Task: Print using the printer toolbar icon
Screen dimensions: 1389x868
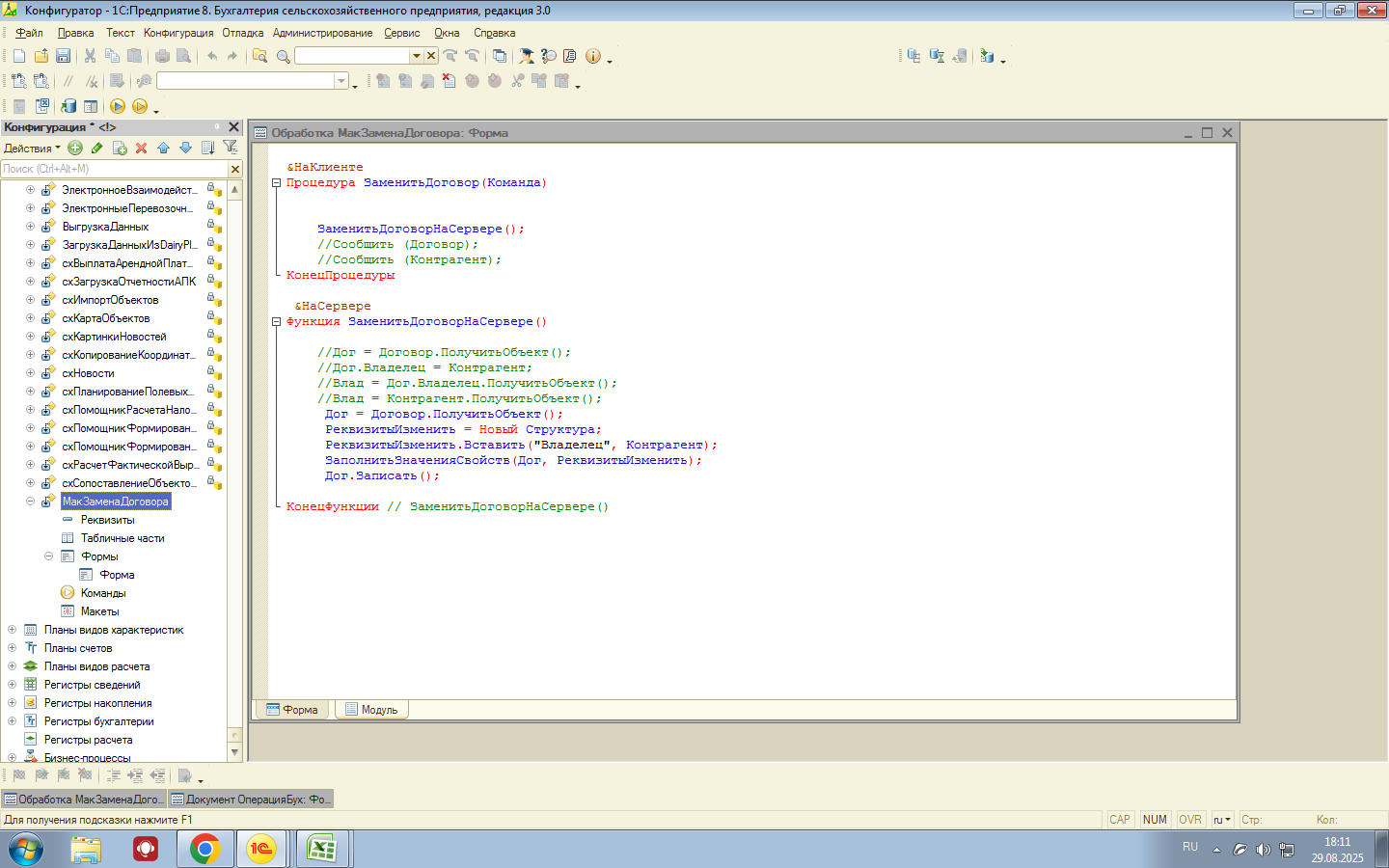Action: 162,56
